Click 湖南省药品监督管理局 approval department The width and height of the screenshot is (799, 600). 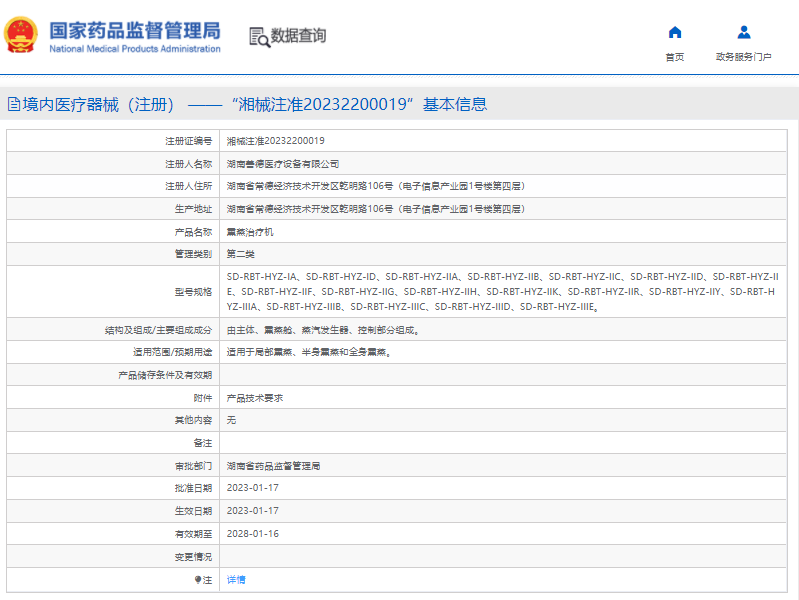(x=273, y=466)
